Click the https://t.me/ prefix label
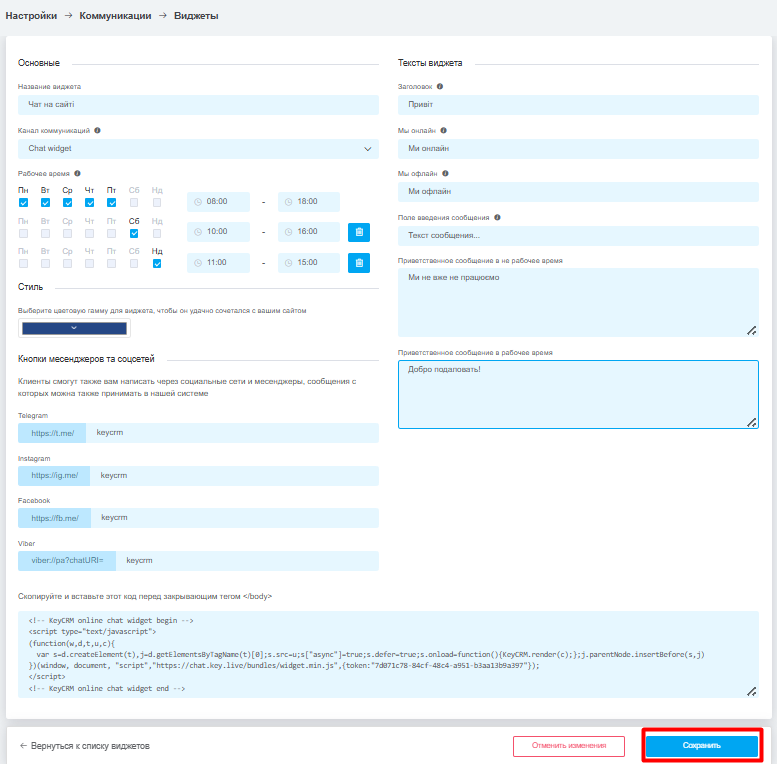Image resolution: width=777 pixels, height=764 pixels. tap(52, 433)
